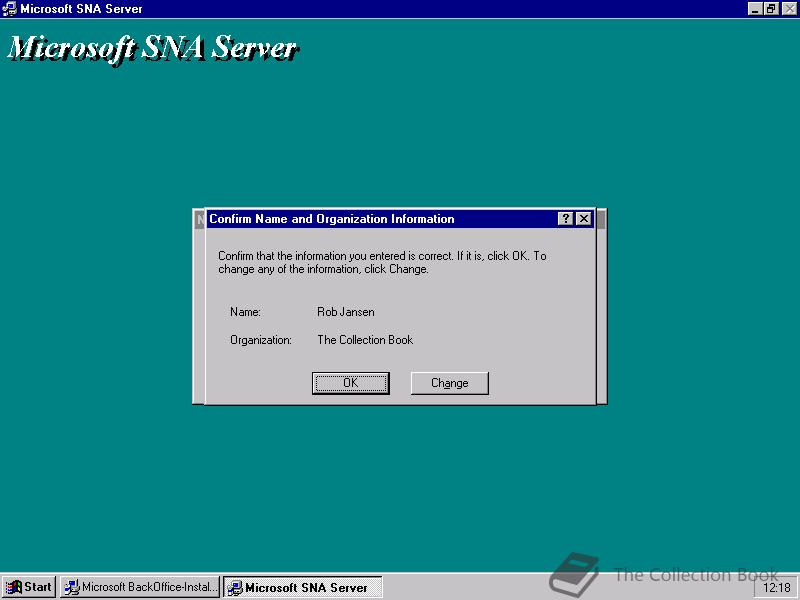Restore down the Microsoft SNA Server window

771,9
